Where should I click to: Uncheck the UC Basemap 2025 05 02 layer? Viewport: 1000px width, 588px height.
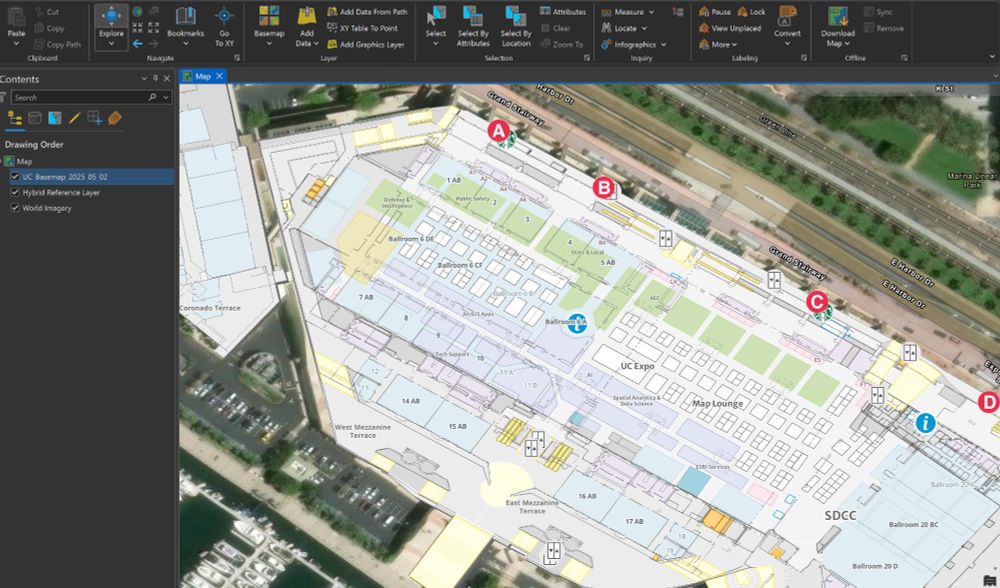pyautogui.click(x=15, y=177)
